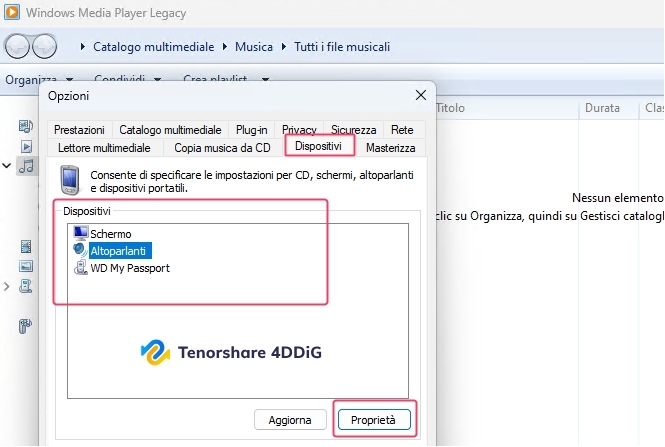The width and height of the screenshot is (665, 447).
Task: Select the portable device sidebar icon
Action: coord(25,286)
